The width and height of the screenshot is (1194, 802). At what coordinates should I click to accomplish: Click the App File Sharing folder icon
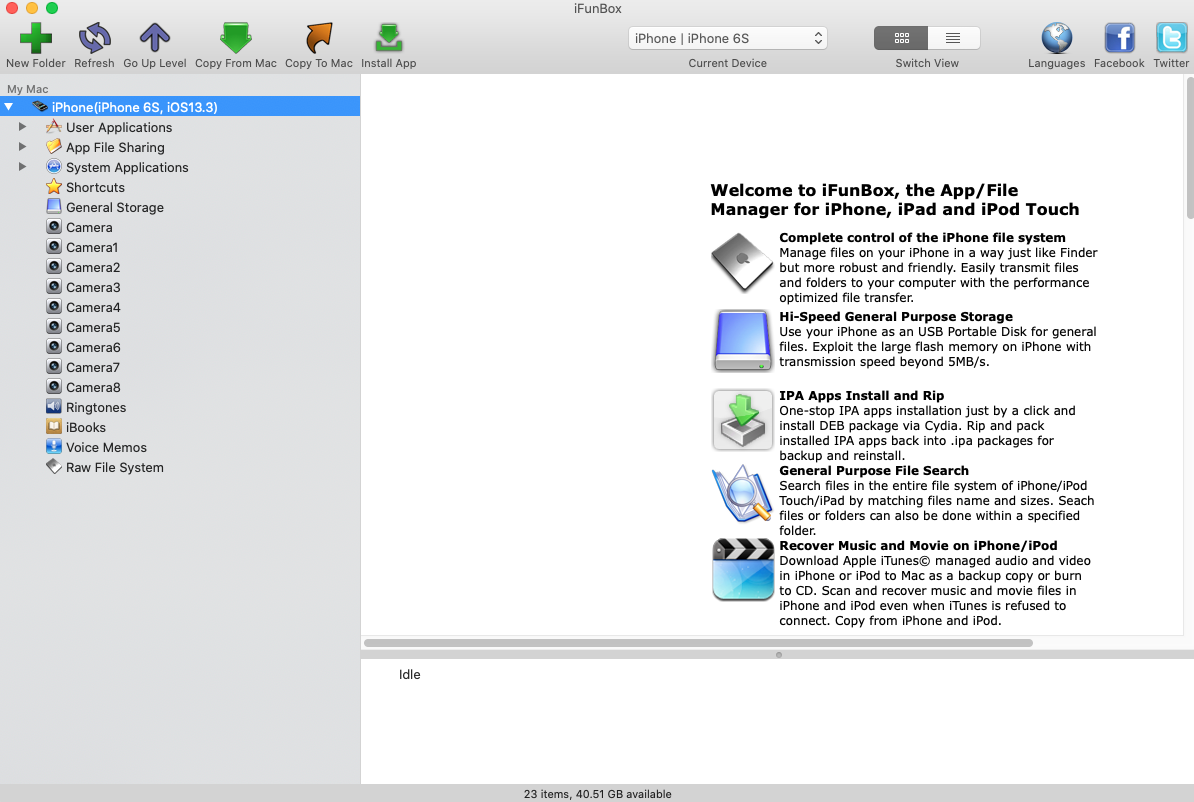pos(53,146)
